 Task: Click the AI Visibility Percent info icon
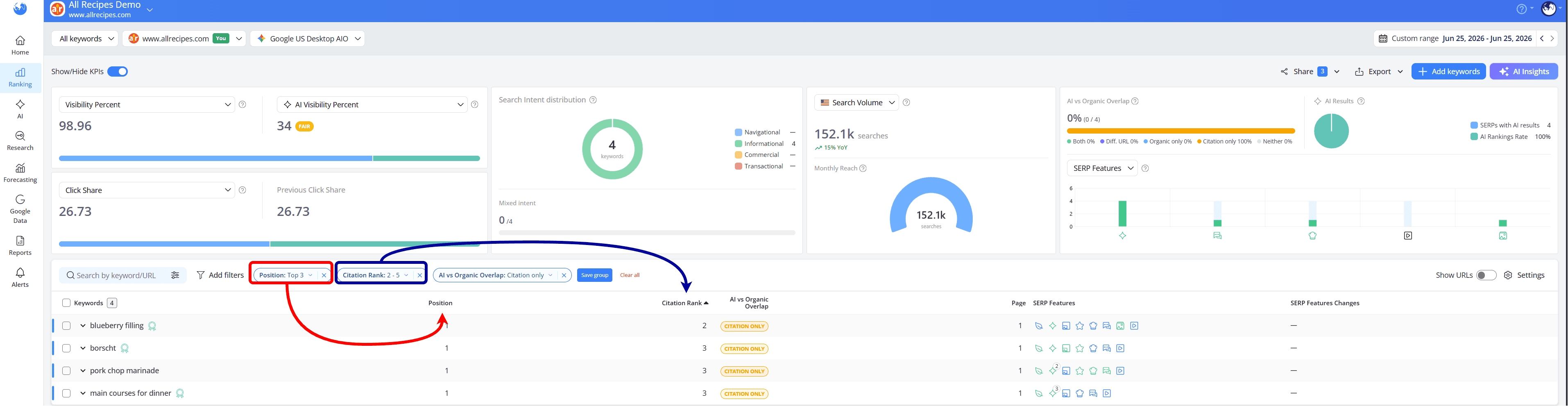475,105
